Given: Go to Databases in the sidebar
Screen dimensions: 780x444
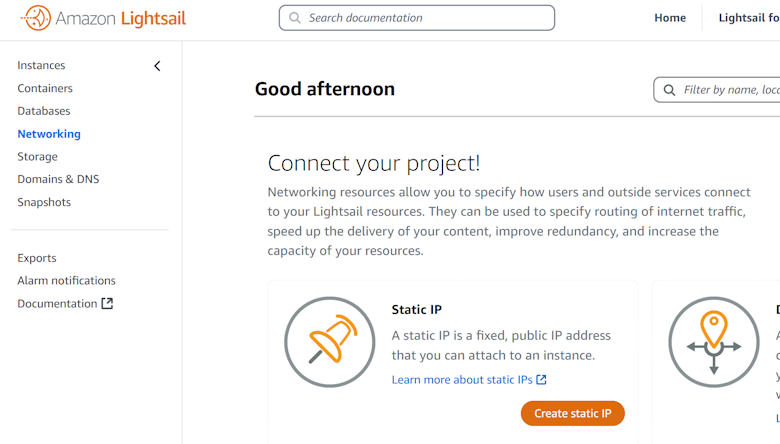Looking at the screenshot, I should 44,111.
